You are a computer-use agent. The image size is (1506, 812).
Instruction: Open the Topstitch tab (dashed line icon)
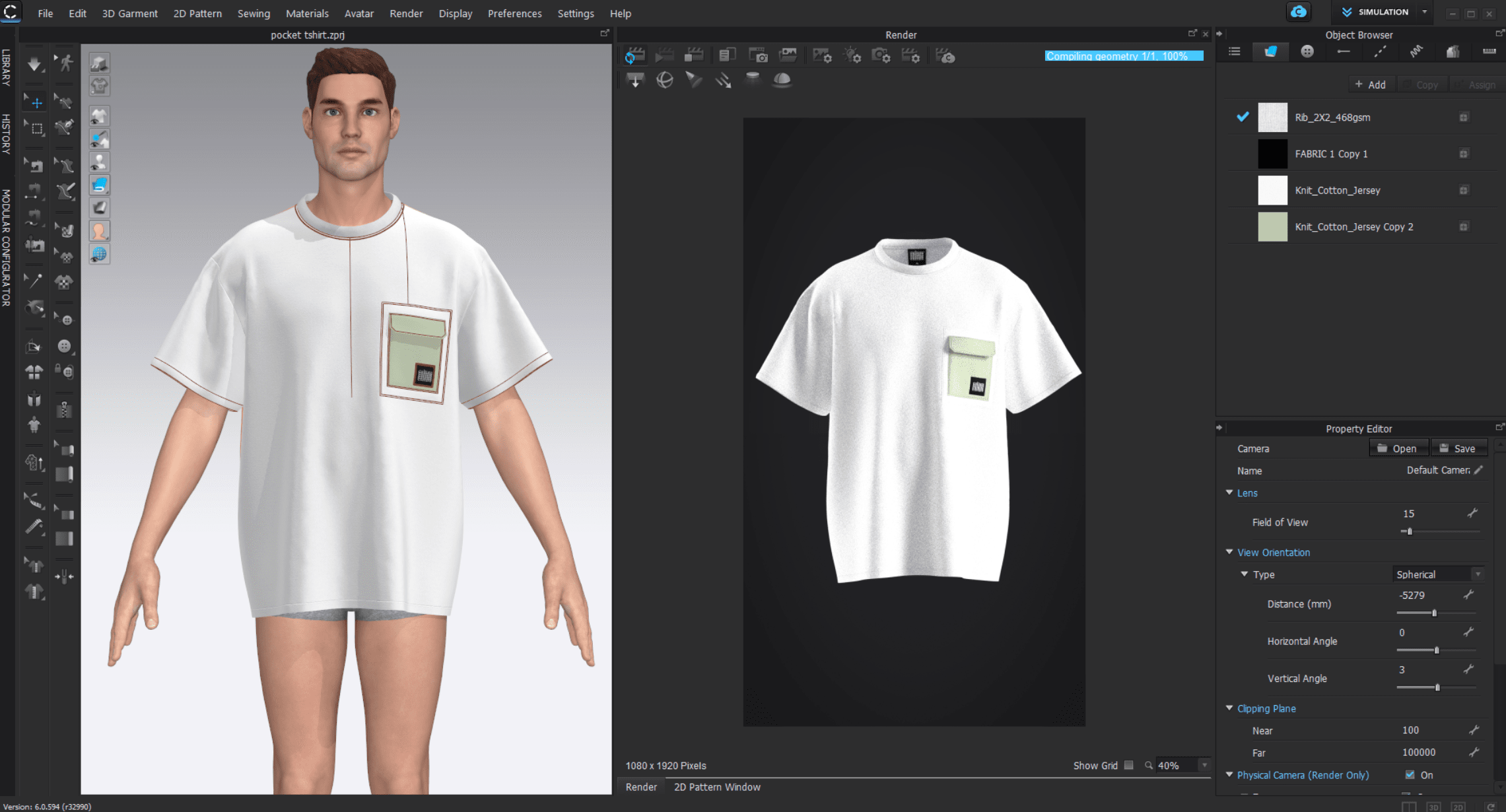tap(1380, 51)
